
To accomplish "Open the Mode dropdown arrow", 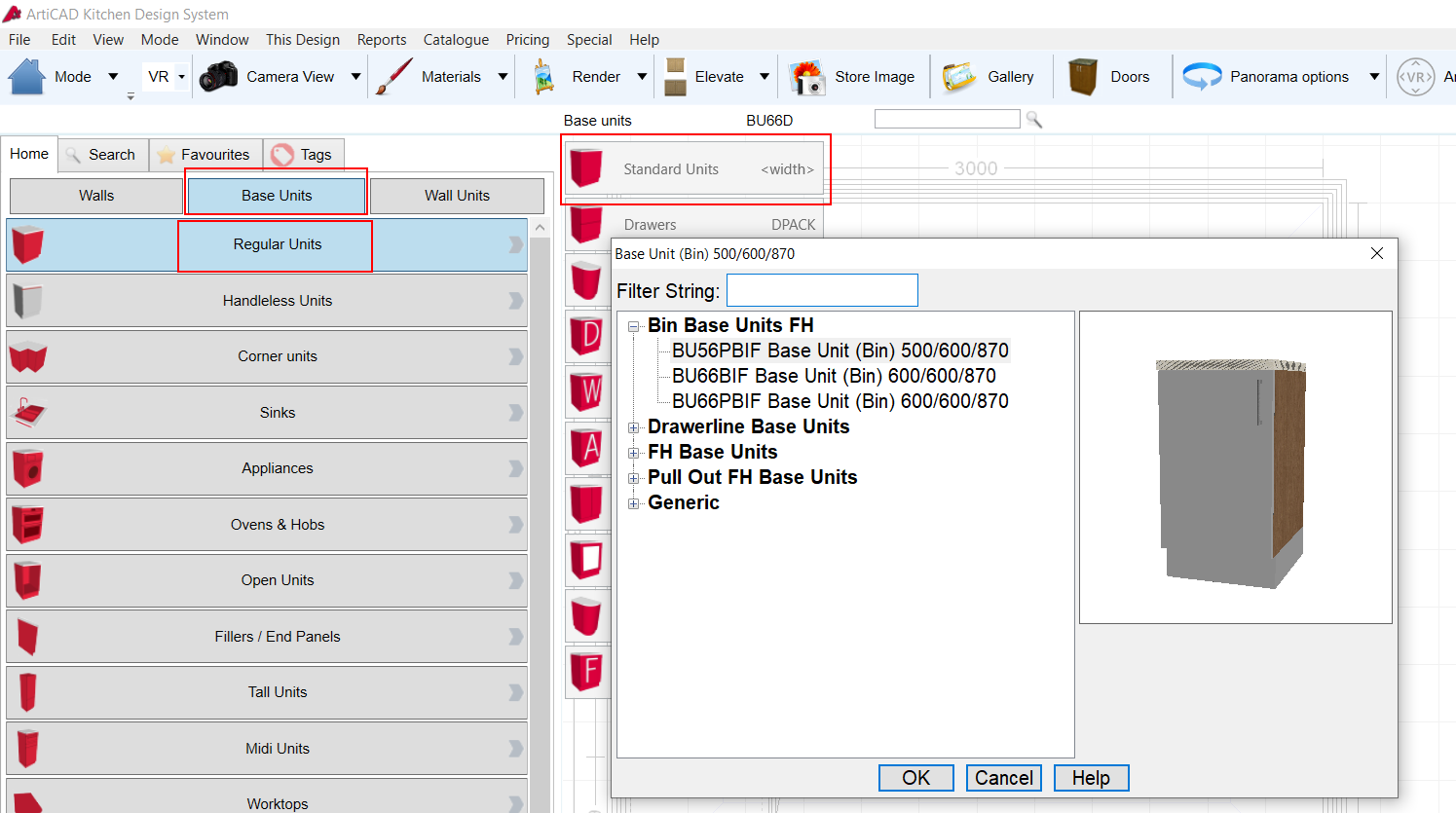I will (x=113, y=77).
